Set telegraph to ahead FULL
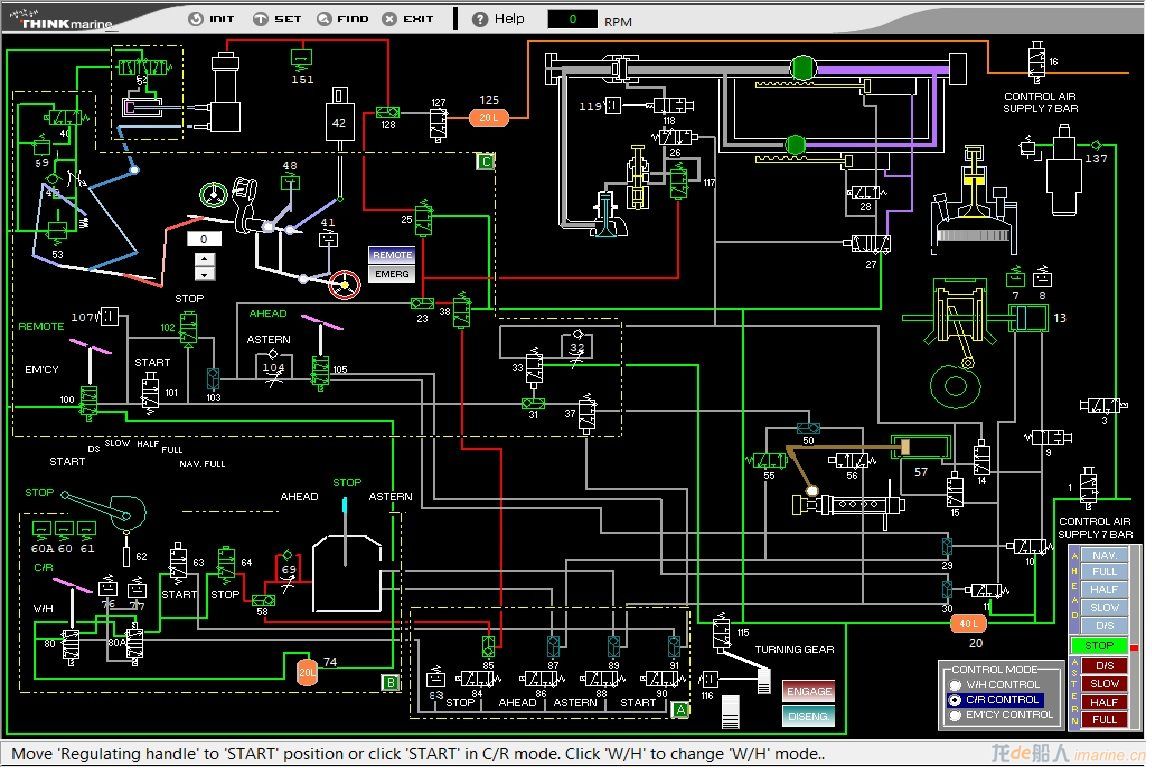The width and height of the screenshot is (1152, 768). point(1104,572)
